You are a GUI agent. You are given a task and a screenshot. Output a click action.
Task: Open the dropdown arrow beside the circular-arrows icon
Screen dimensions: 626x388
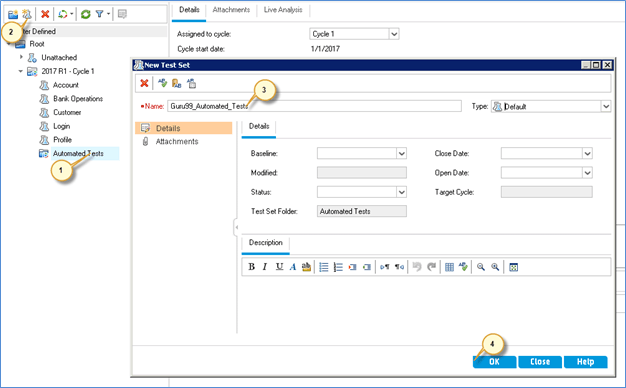coord(71,14)
